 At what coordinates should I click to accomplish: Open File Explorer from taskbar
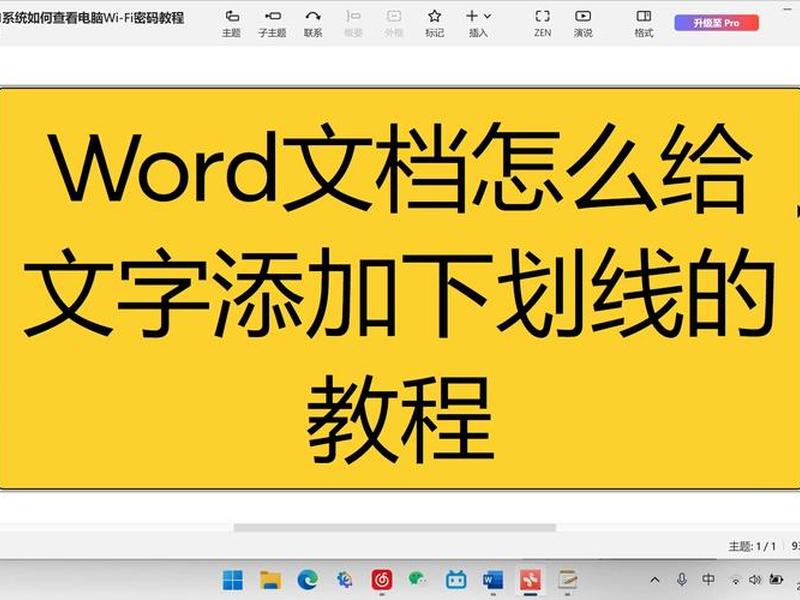point(270,580)
